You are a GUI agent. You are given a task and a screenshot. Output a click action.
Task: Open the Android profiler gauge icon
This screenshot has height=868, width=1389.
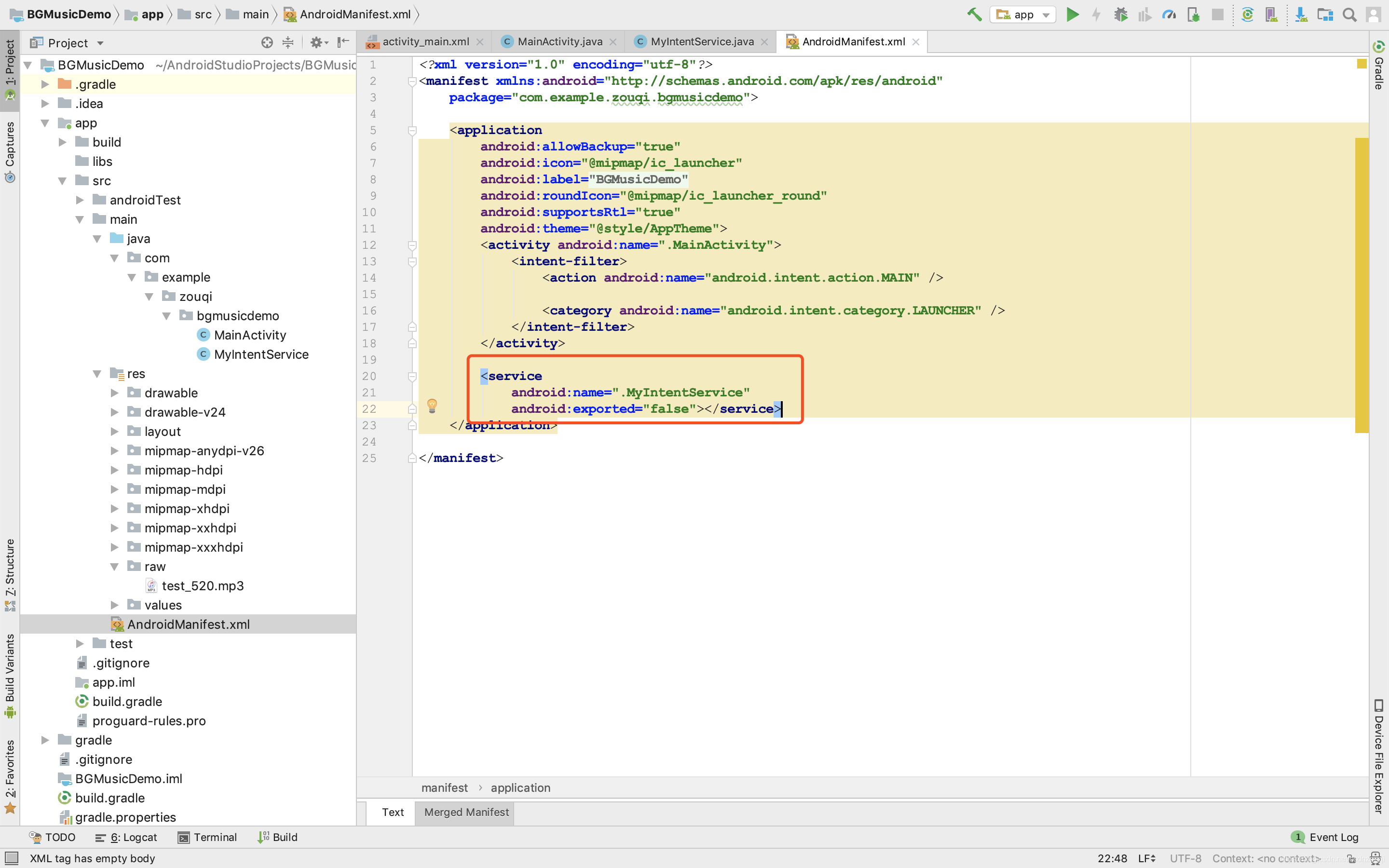tap(1169, 14)
